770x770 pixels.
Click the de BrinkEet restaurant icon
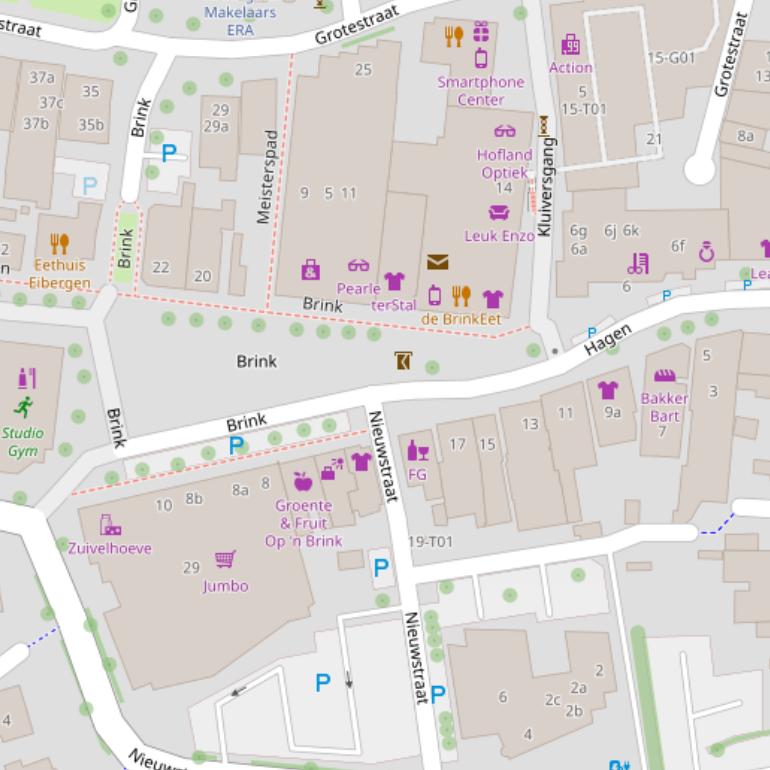460,295
